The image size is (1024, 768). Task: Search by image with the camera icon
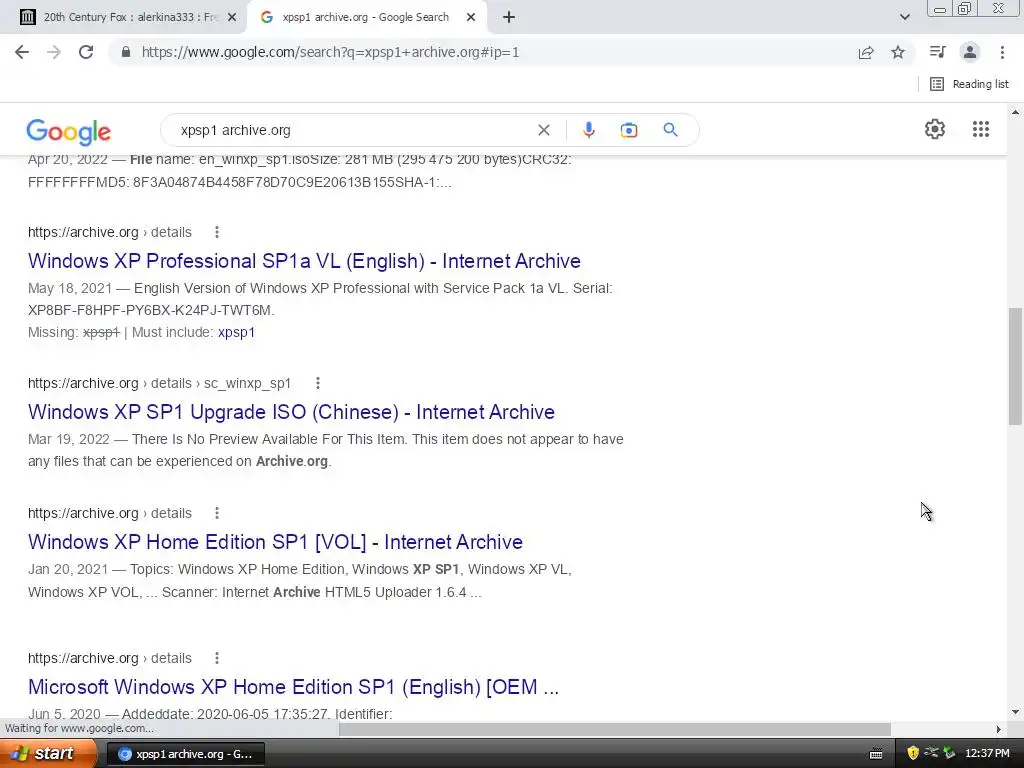(628, 130)
